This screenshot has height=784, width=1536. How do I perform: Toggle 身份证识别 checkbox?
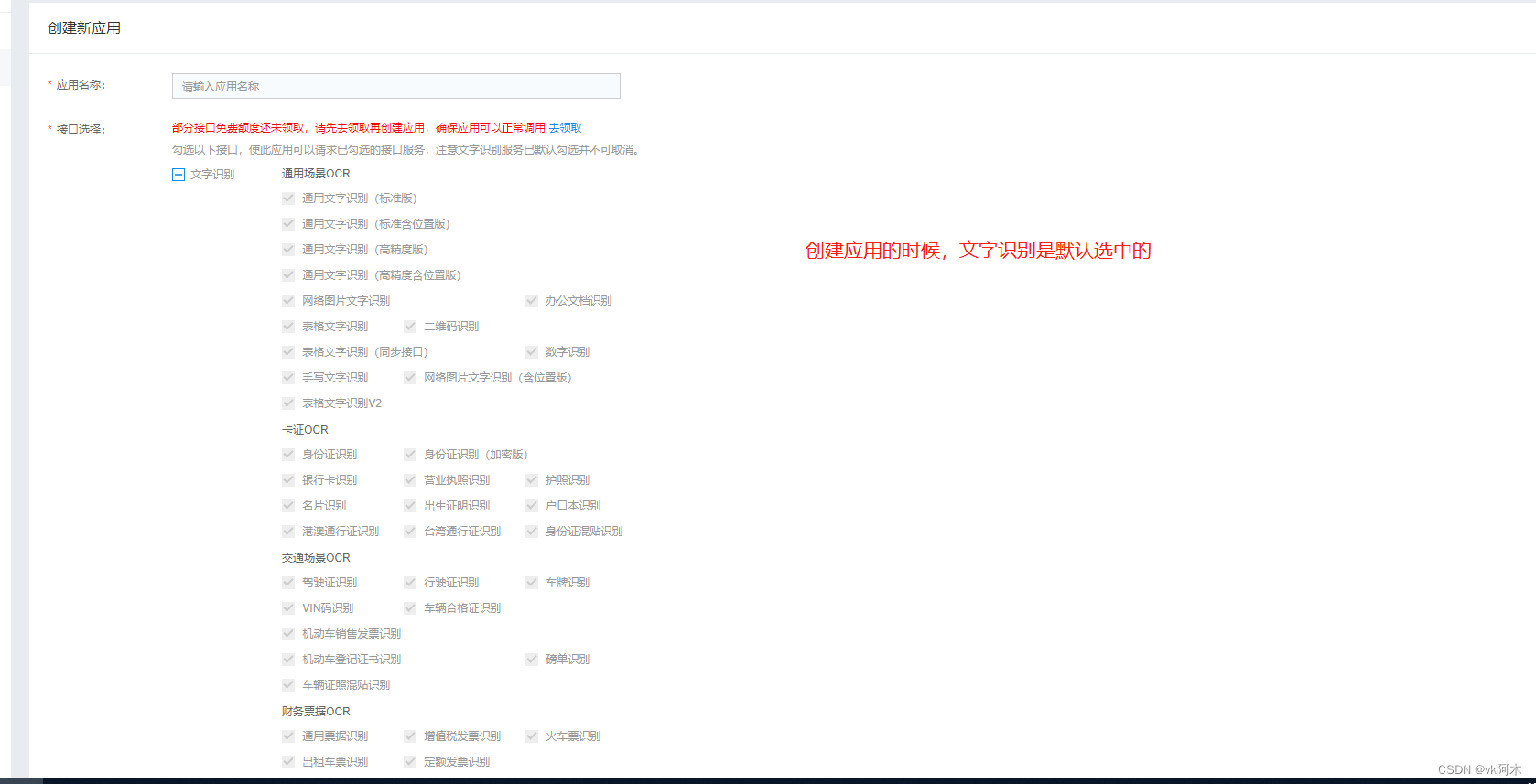(x=288, y=455)
